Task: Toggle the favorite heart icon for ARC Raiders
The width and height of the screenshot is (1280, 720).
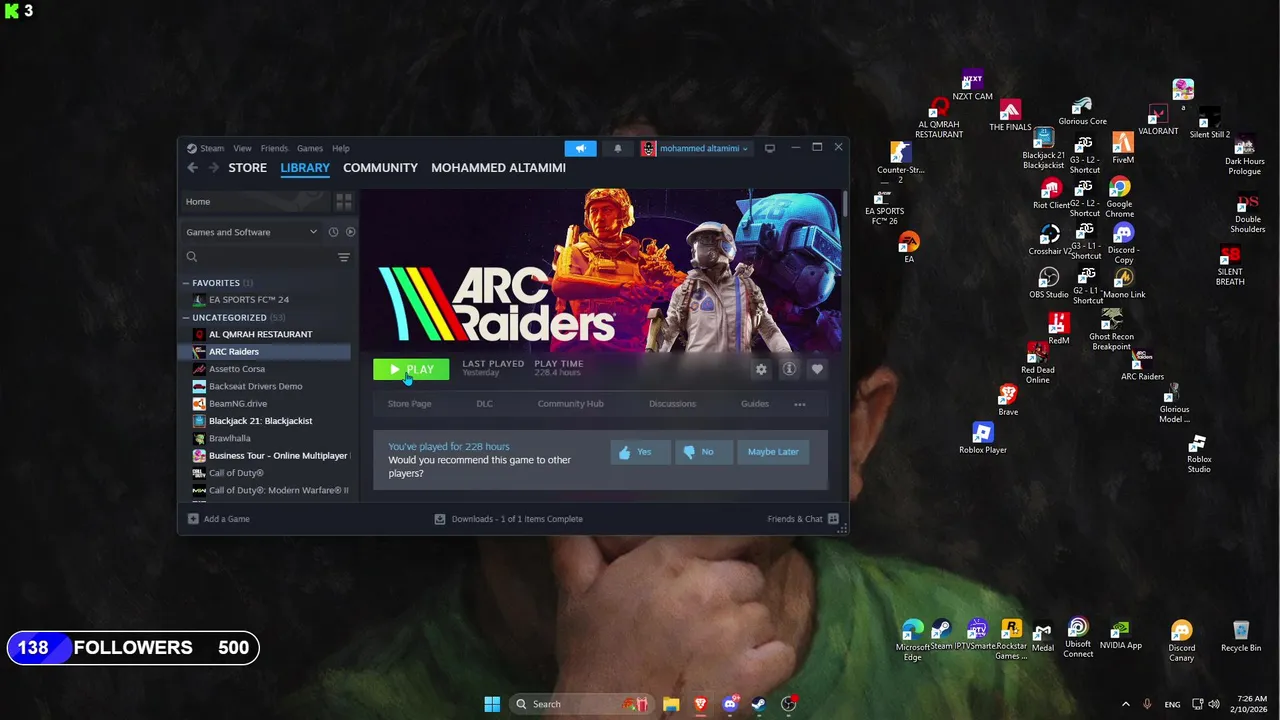Action: [817, 370]
